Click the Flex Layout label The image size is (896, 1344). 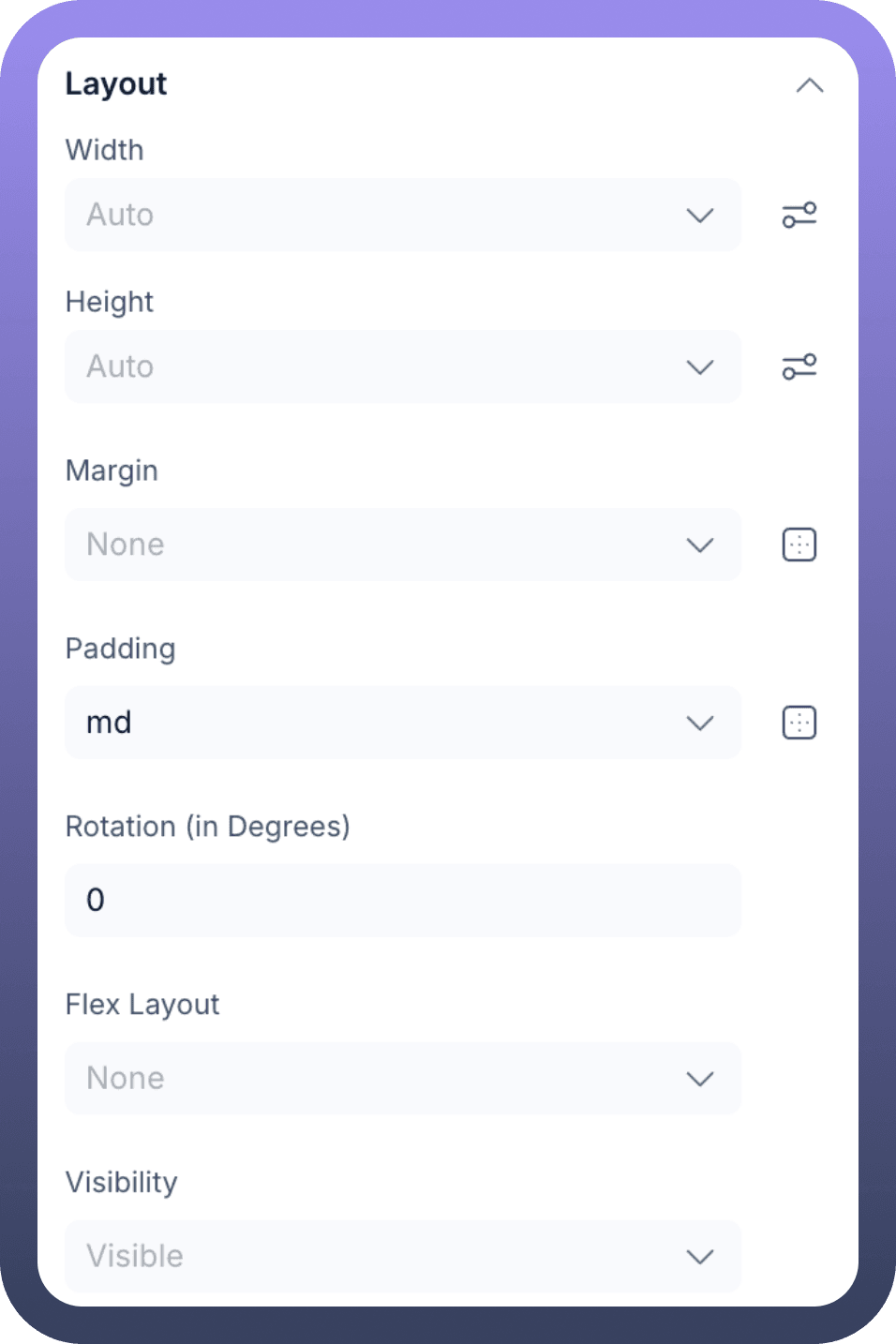142,1005
